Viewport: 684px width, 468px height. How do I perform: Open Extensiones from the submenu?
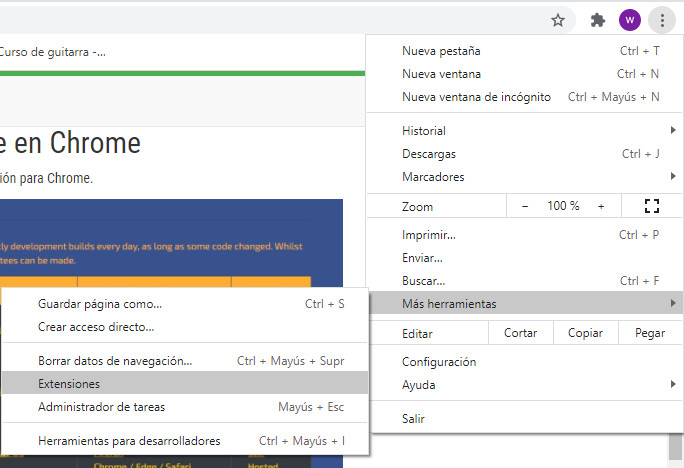click(x=185, y=384)
